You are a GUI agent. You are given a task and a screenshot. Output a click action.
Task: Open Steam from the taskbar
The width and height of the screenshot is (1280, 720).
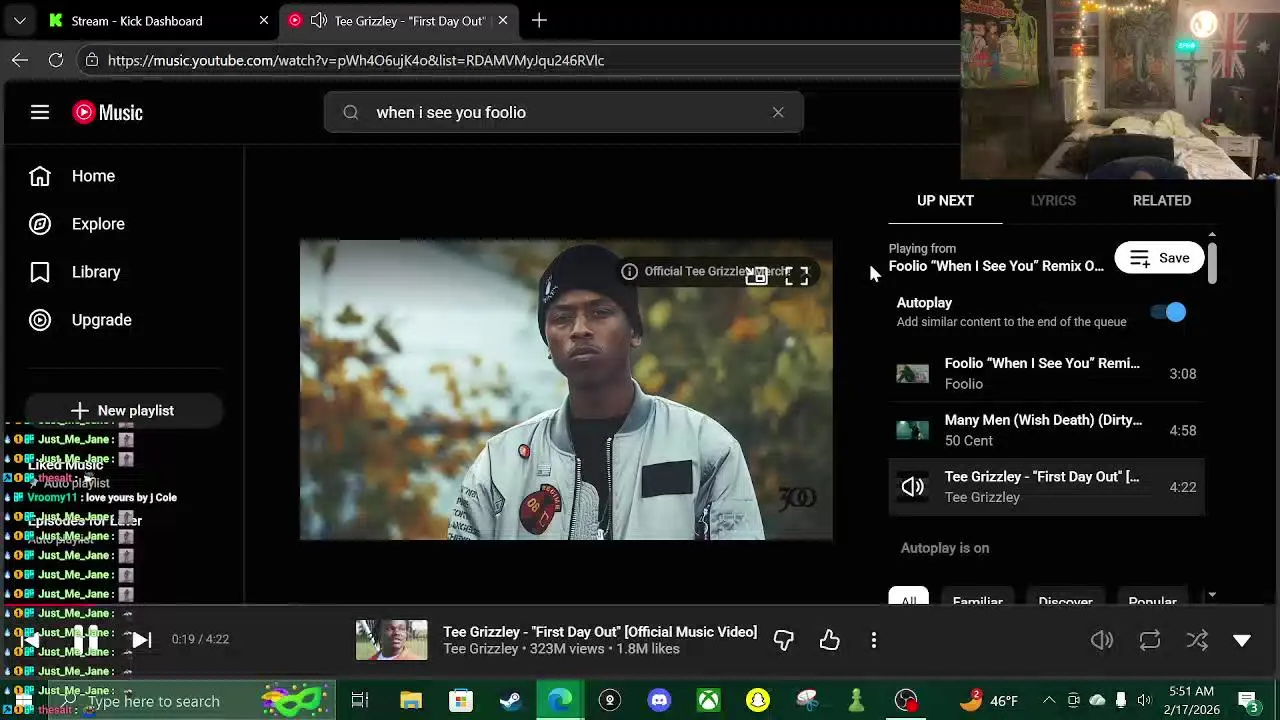coord(510,700)
